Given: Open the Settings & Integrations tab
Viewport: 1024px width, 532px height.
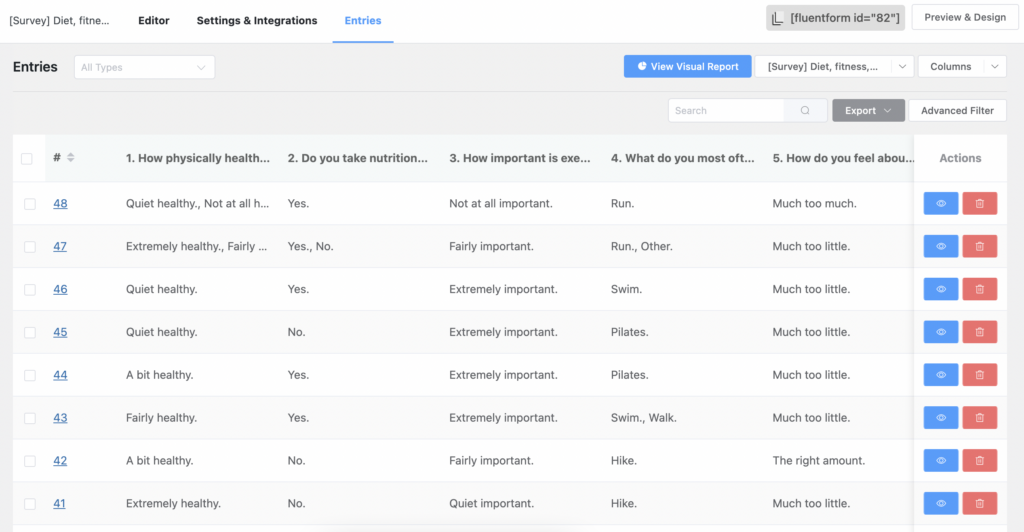Looking at the screenshot, I should [256, 20].
